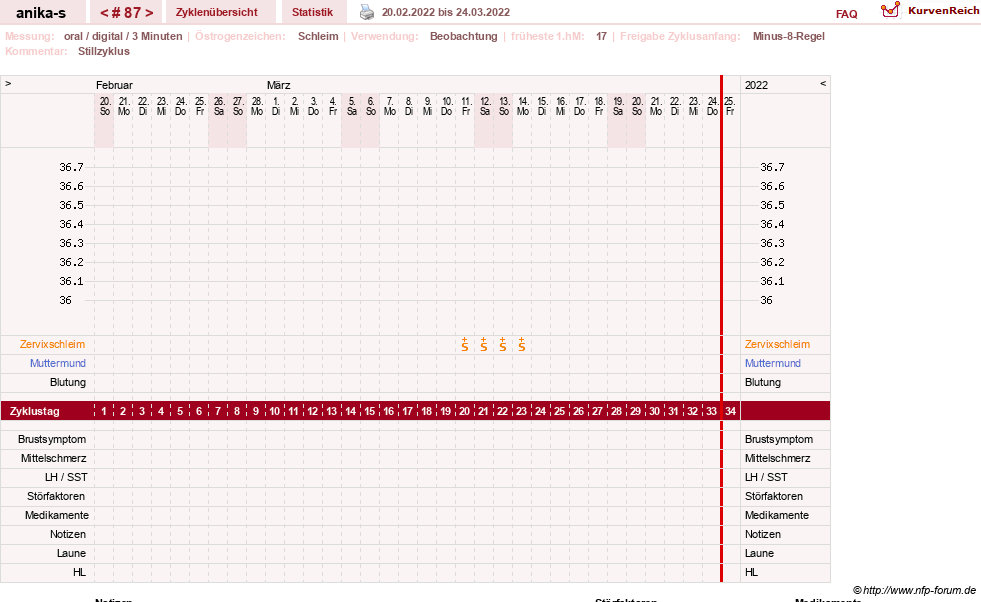This screenshot has width=981, height=602.
Task: Click the cervical mucus S+ symbol on 13. So
Action: click(503, 344)
